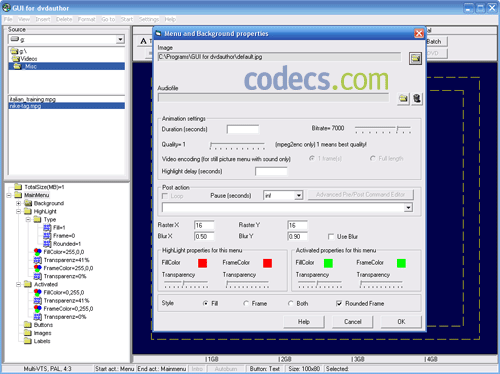The height and width of the screenshot is (374, 500).
Task: Click the Transparenz=41% icon under HighLight
Action: 38,260
